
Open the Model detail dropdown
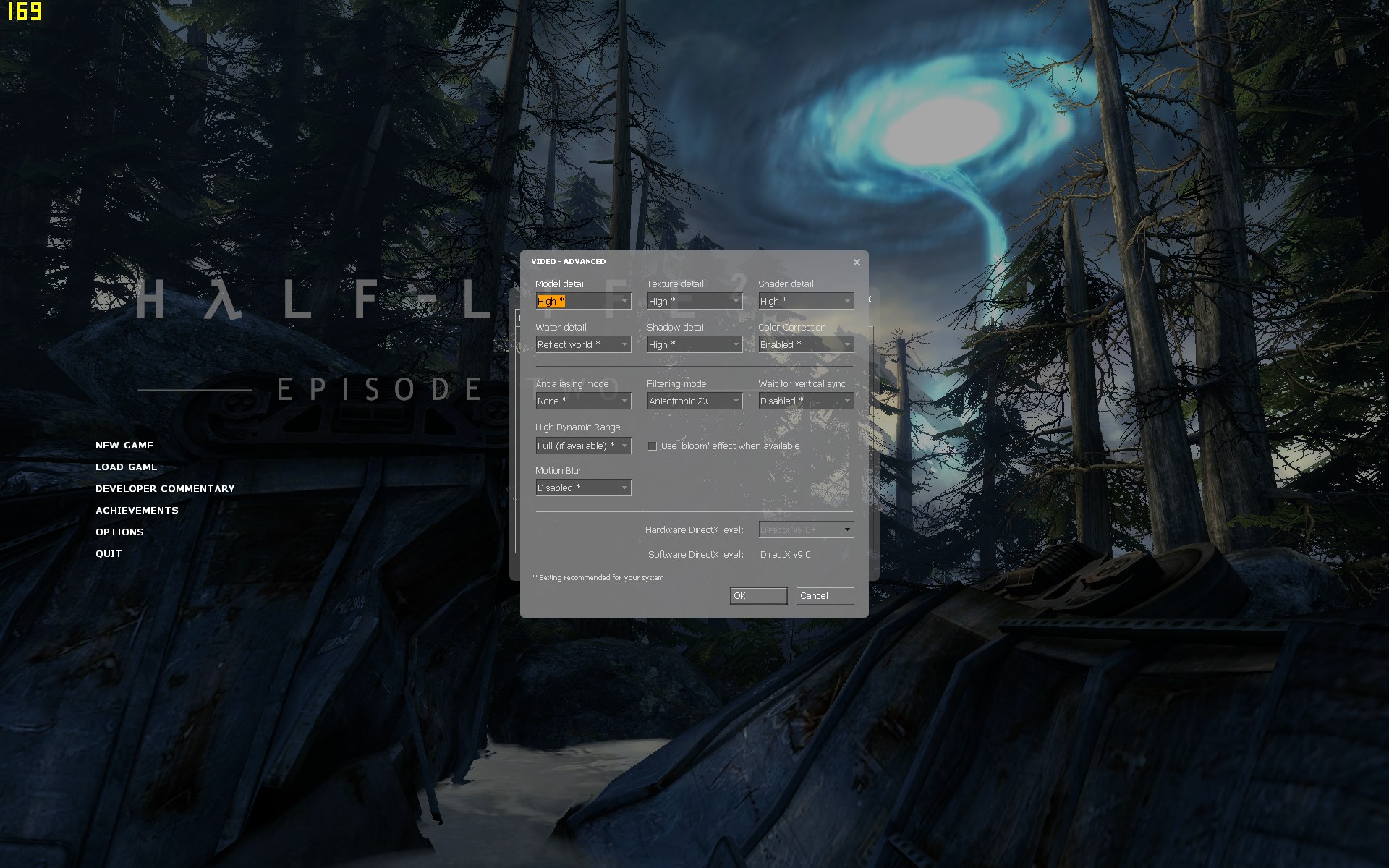(x=583, y=301)
